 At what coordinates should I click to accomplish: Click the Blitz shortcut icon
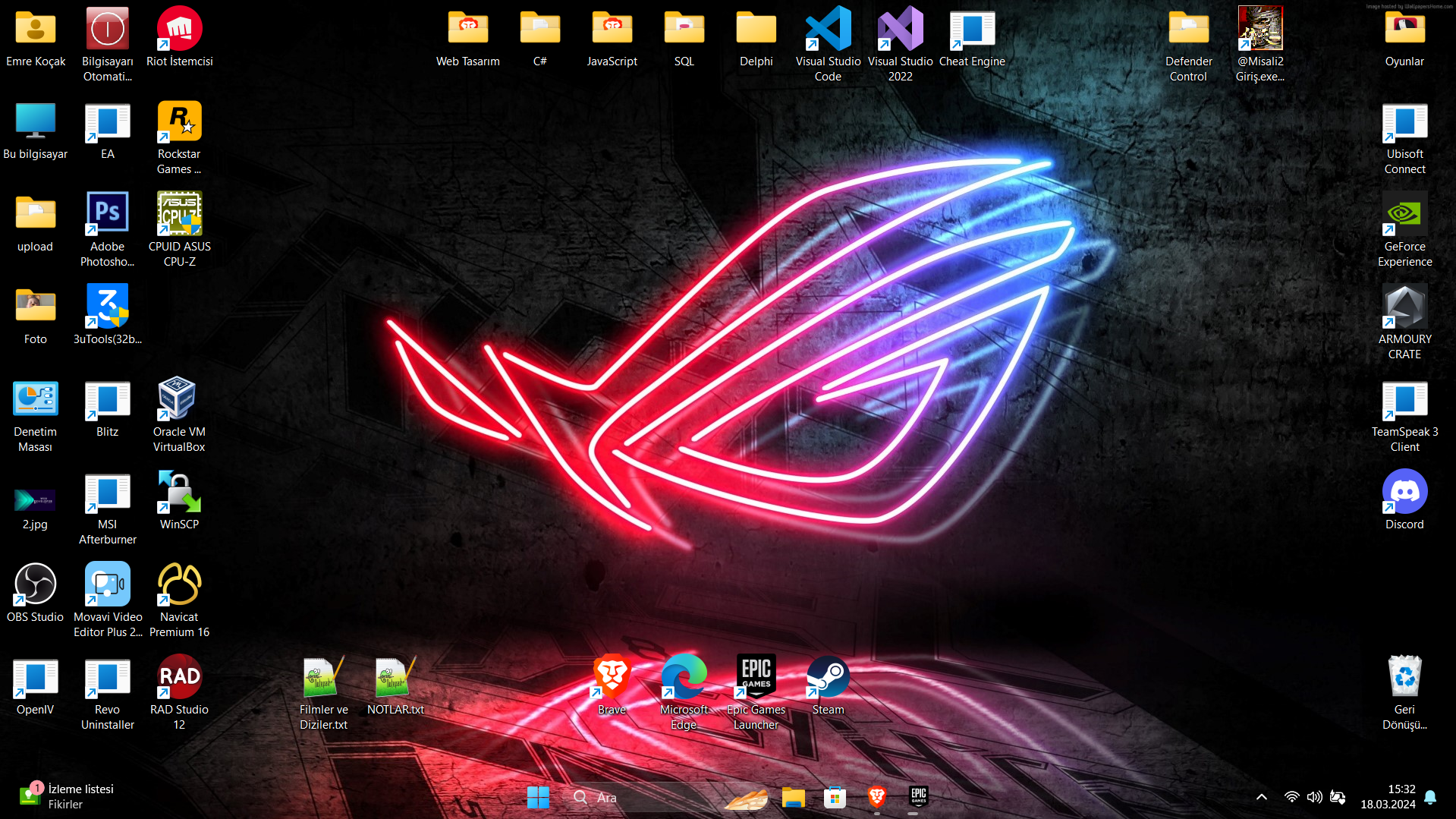pos(108,408)
